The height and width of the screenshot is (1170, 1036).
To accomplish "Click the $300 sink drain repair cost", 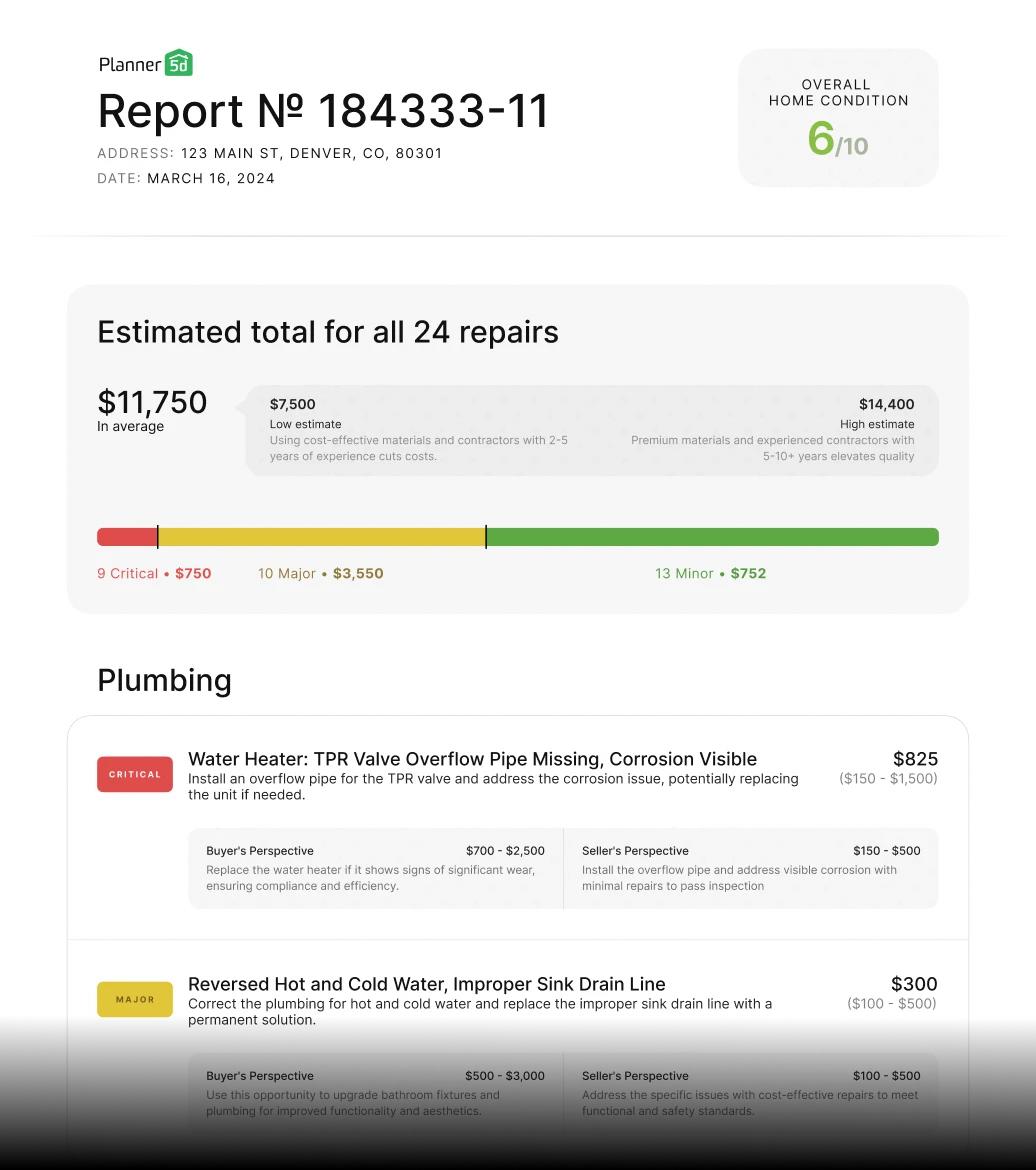I will (914, 984).
